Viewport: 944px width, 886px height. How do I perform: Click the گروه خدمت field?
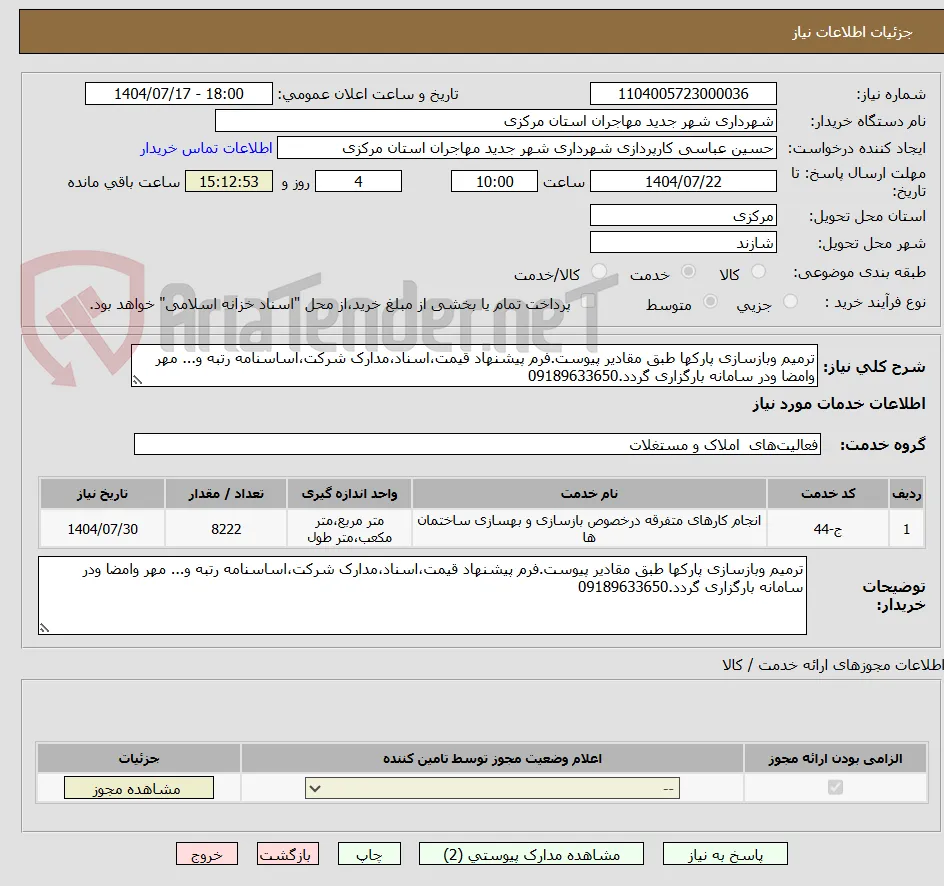(x=477, y=444)
